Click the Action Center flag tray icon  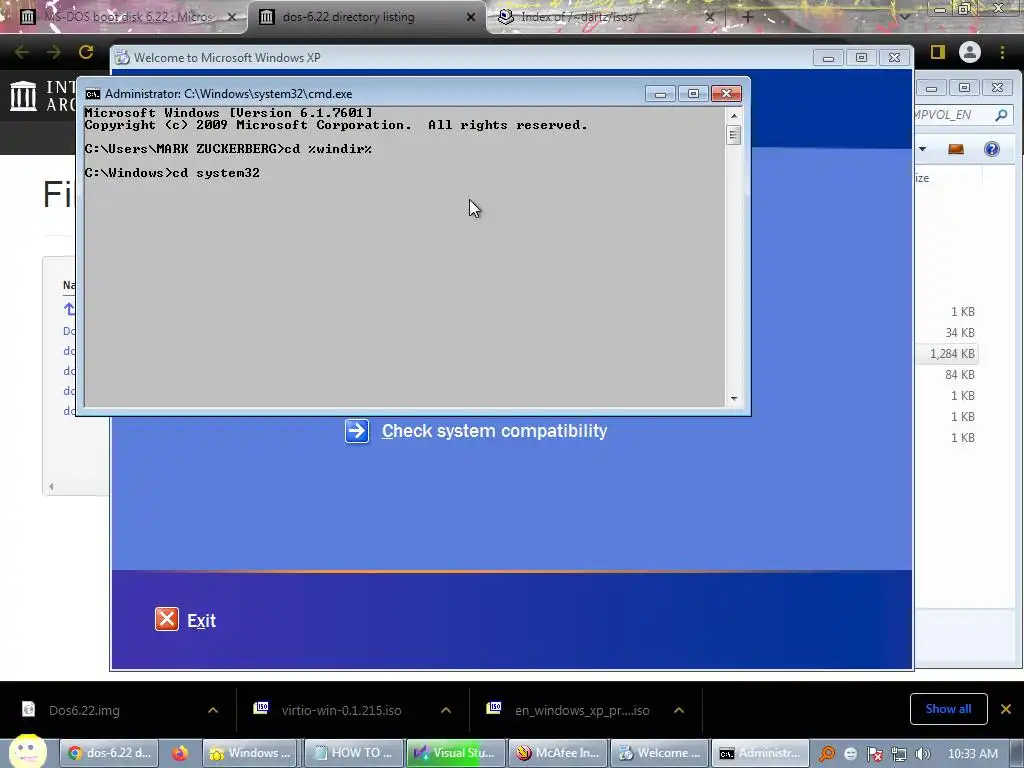coord(875,754)
